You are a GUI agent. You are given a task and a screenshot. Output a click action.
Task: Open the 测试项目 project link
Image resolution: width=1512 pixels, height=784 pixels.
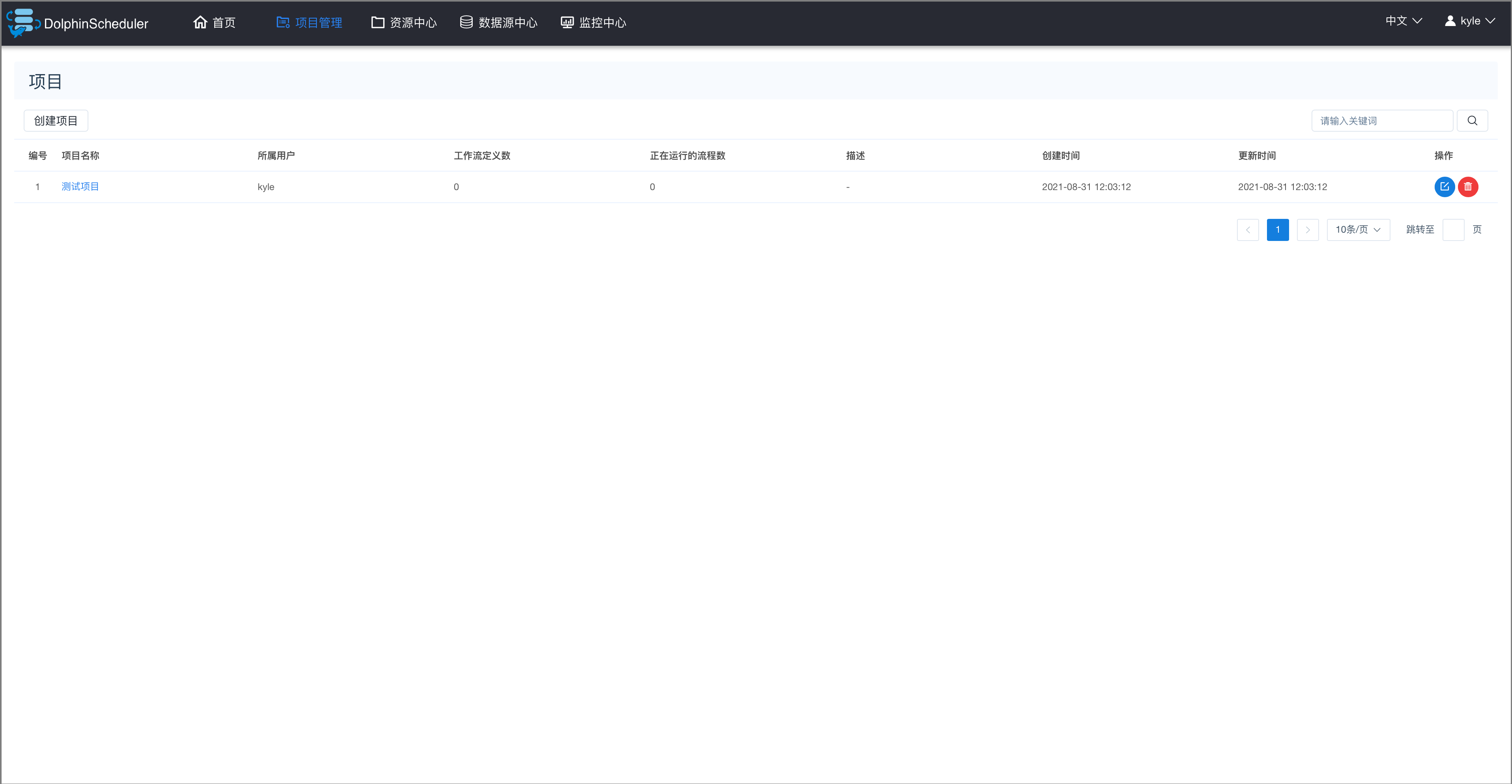pos(80,187)
